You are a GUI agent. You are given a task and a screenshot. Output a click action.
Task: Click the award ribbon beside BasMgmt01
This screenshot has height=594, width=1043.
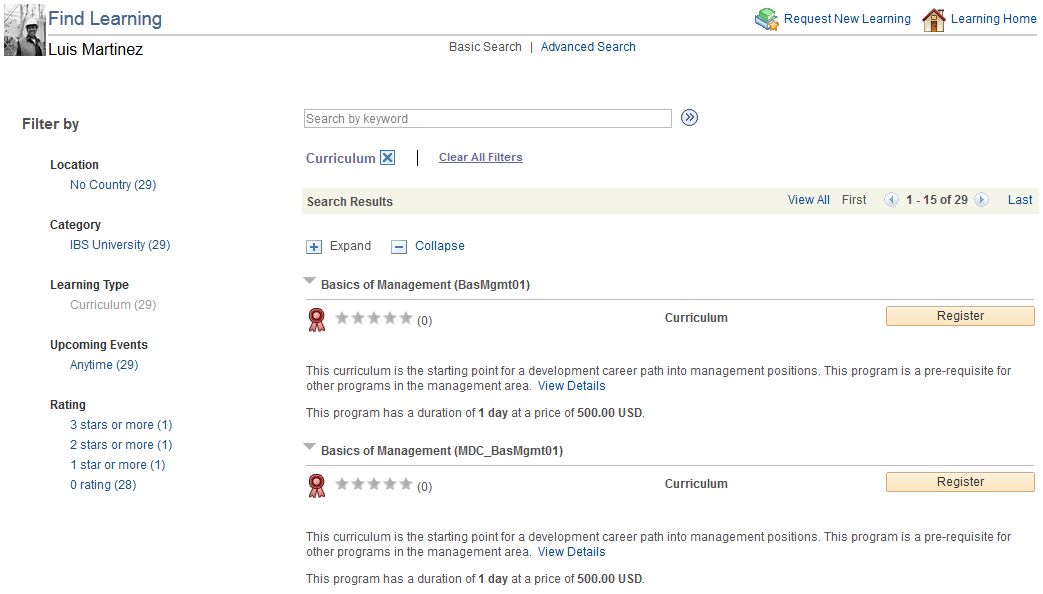click(317, 318)
